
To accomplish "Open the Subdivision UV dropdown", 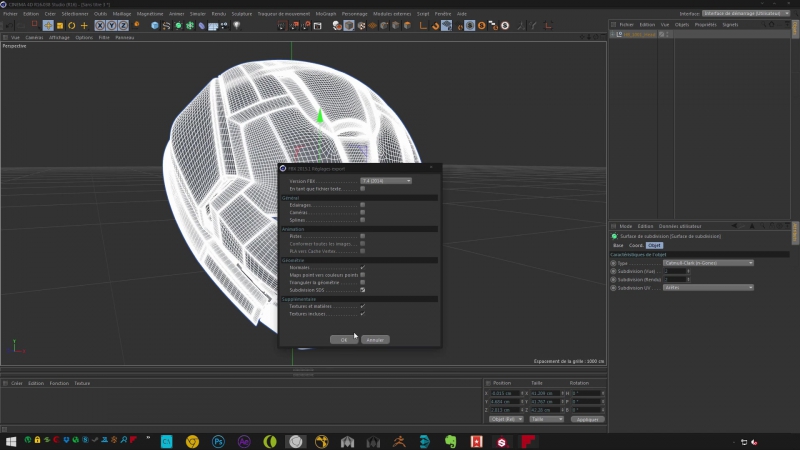I will [x=708, y=288].
